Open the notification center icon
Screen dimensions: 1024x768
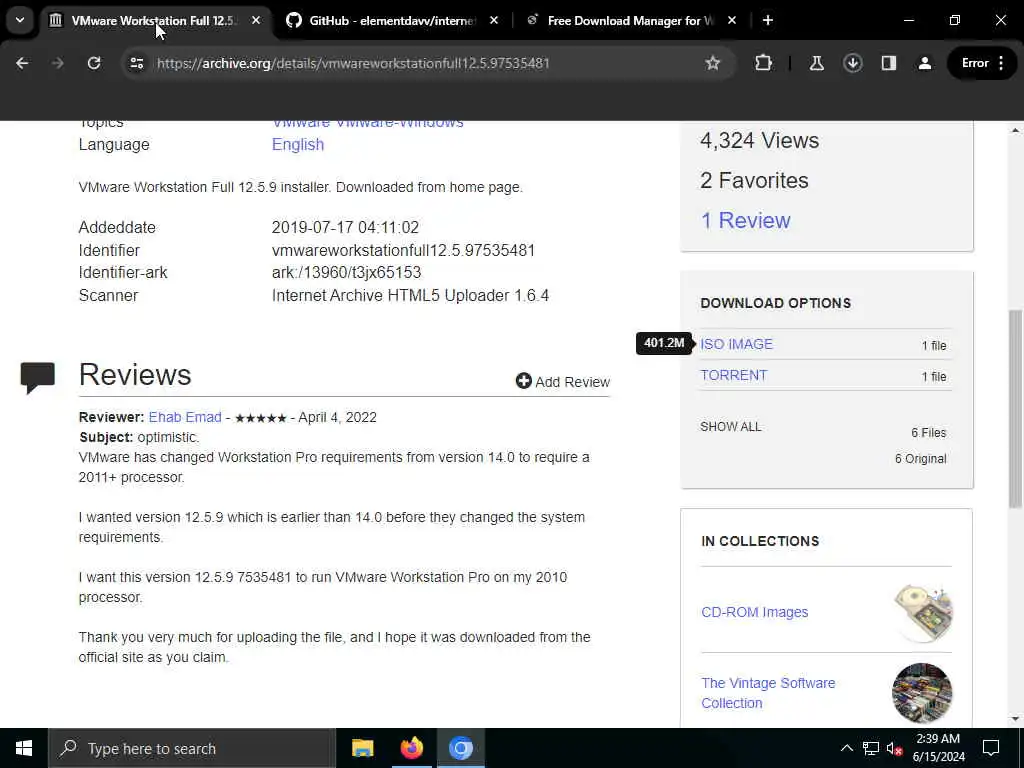(991, 748)
